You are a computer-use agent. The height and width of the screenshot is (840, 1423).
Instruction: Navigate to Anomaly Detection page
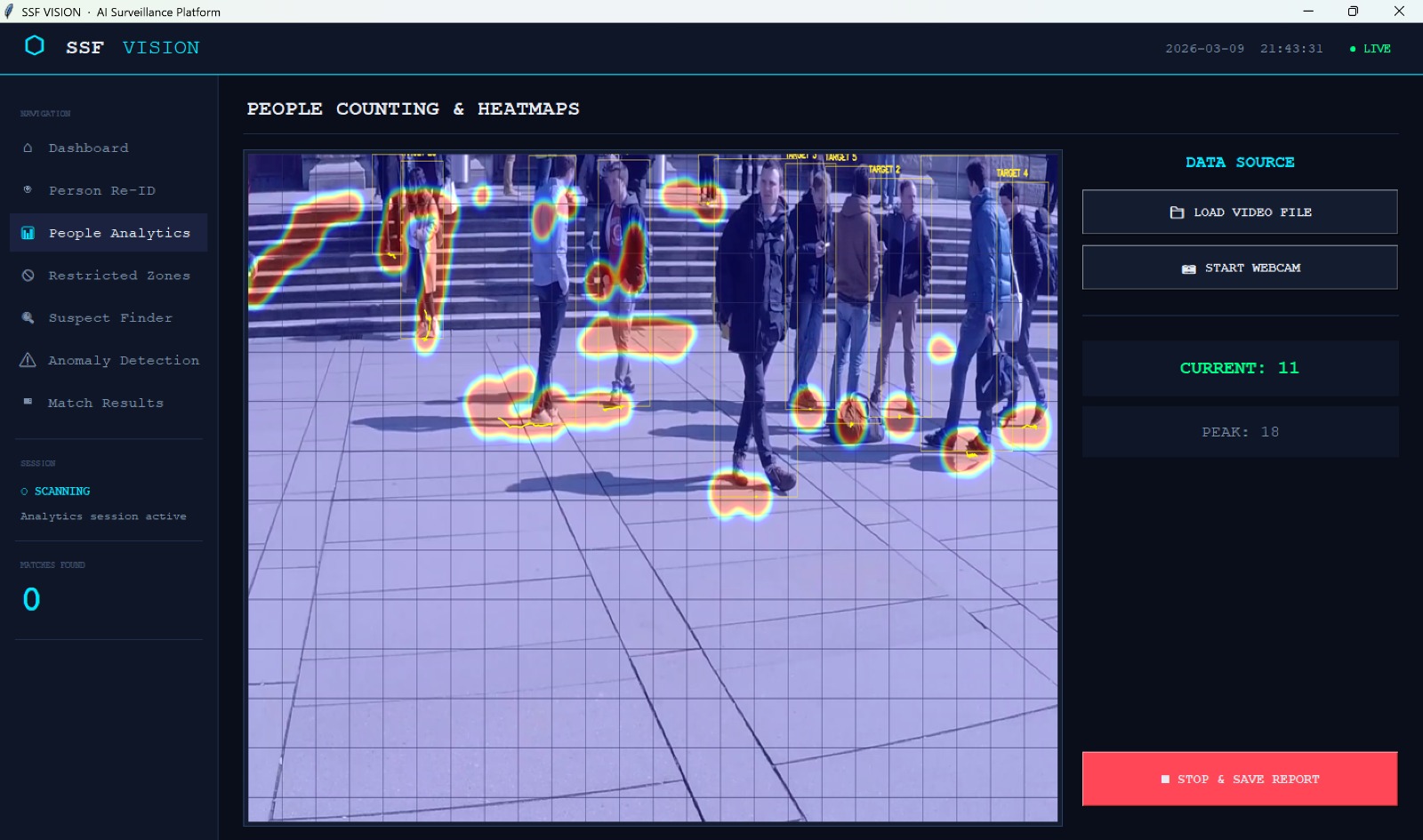122,360
